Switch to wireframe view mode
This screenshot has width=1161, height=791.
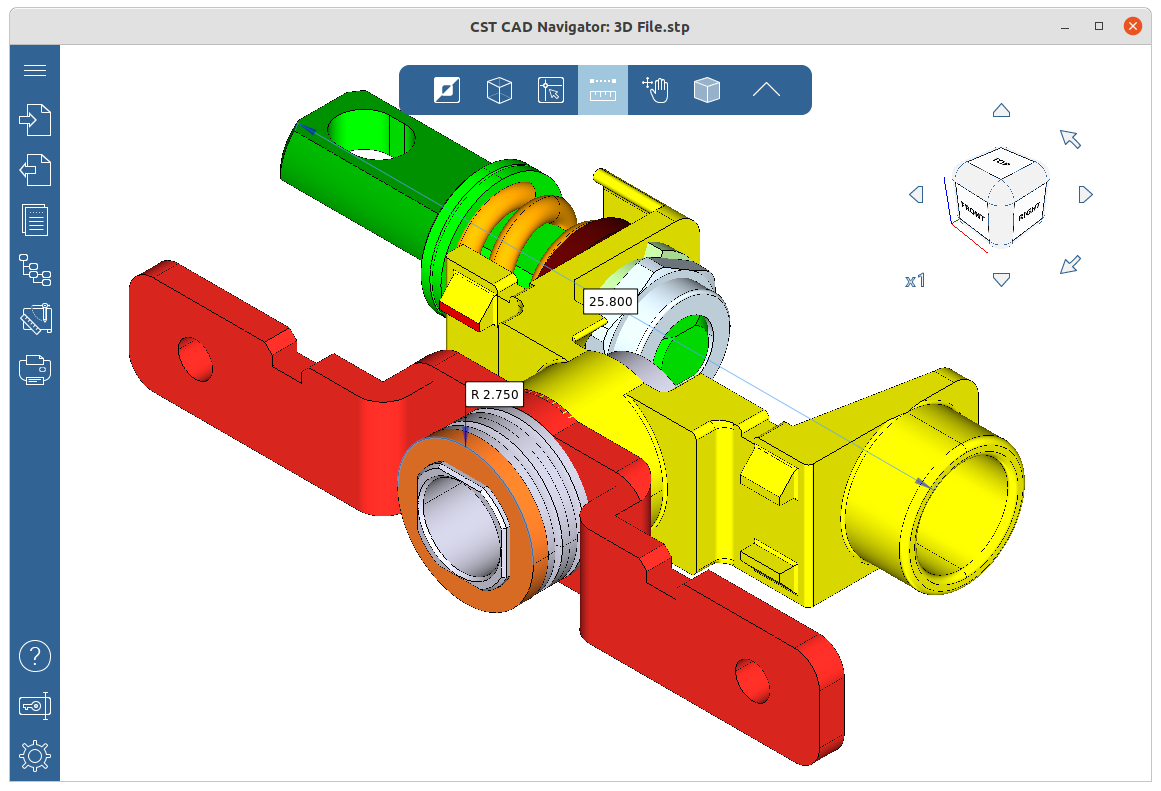click(x=499, y=90)
